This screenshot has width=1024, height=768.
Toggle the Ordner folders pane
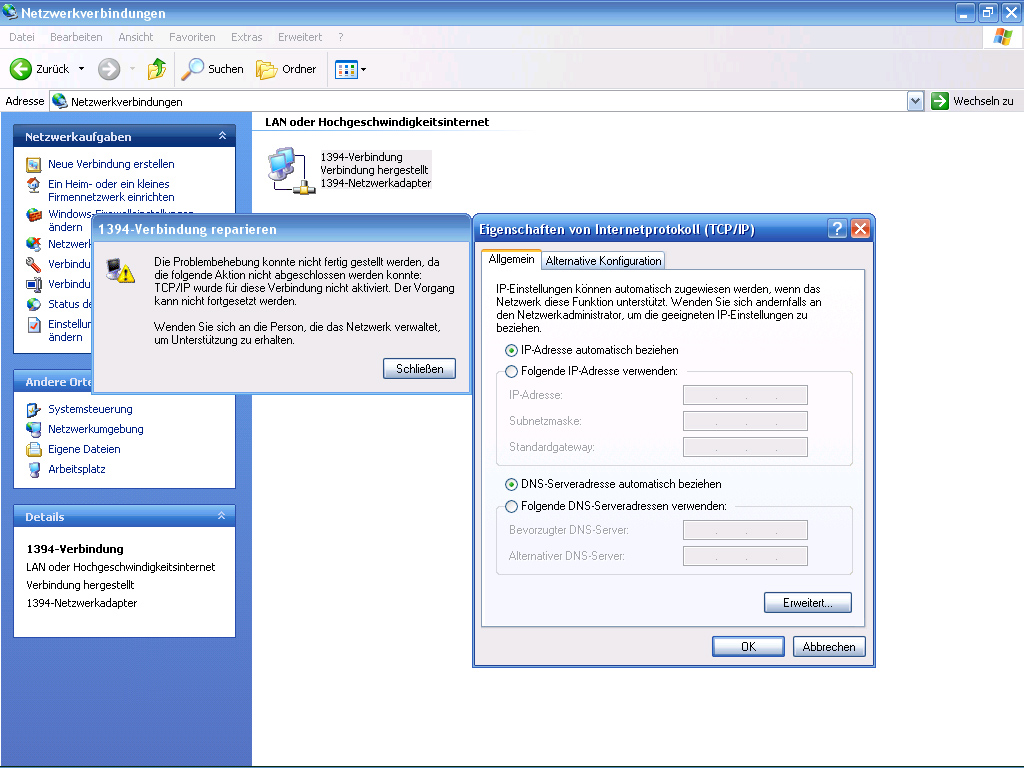[x=287, y=69]
